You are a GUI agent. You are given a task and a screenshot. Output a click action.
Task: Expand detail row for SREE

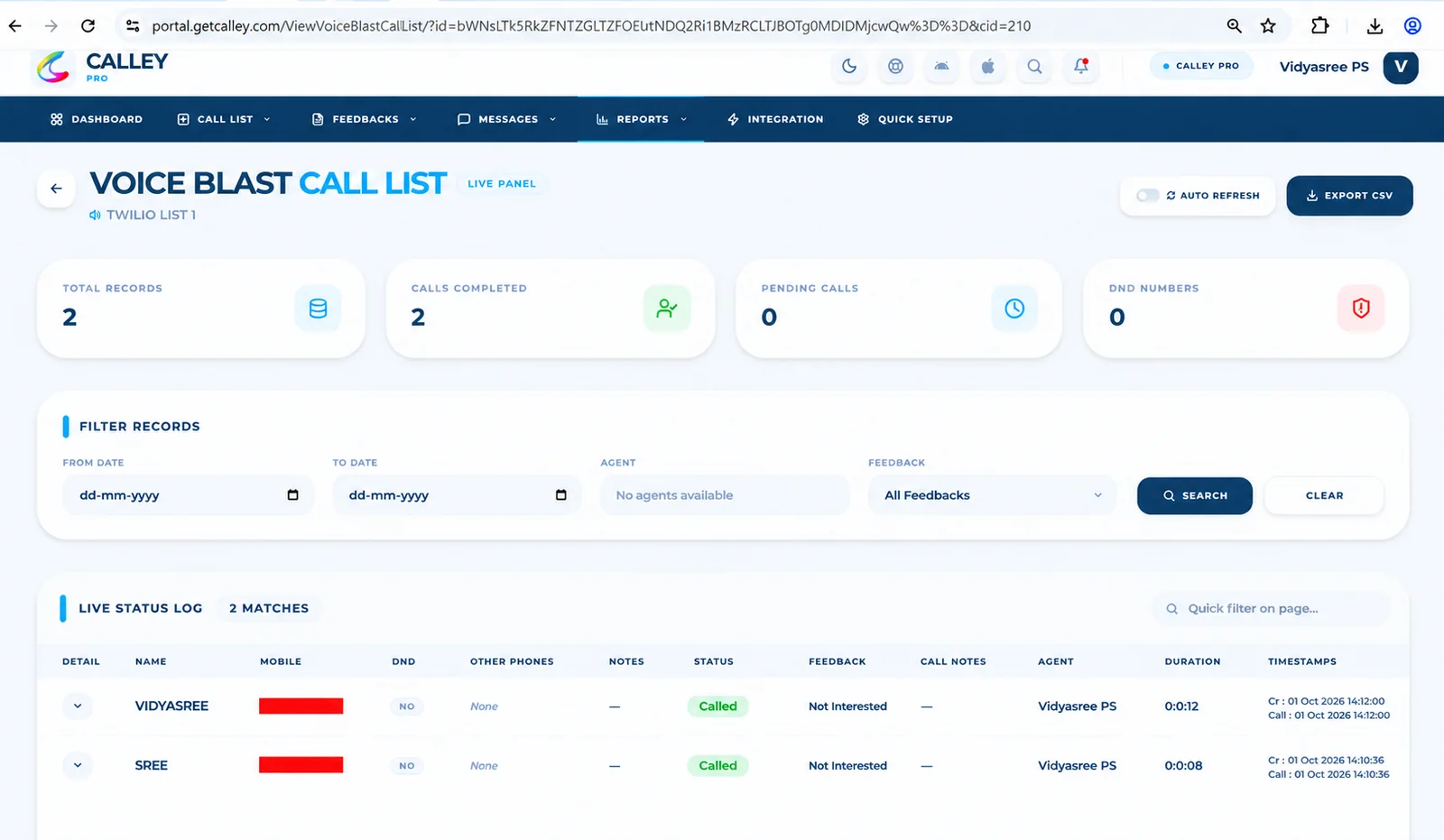(x=78, y=765)
